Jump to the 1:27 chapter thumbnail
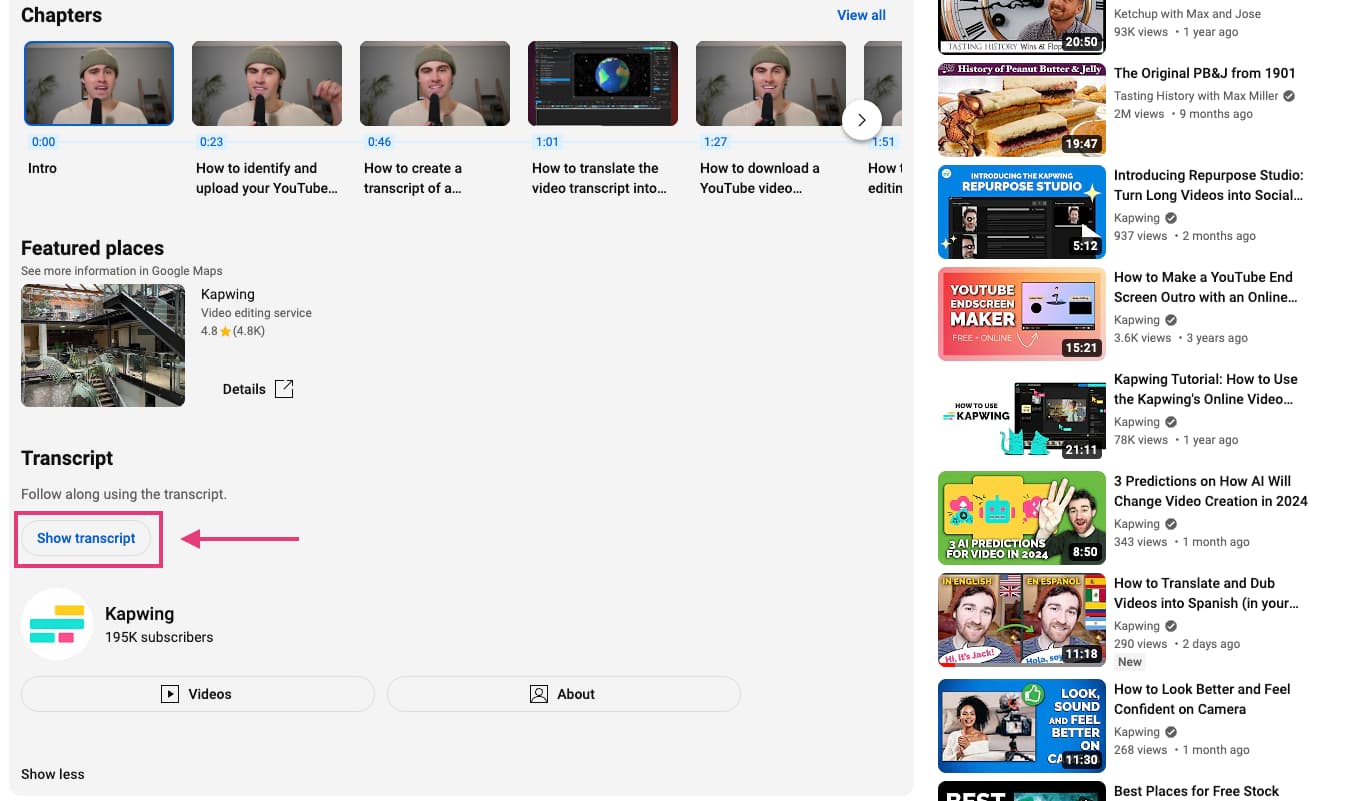 771,83
